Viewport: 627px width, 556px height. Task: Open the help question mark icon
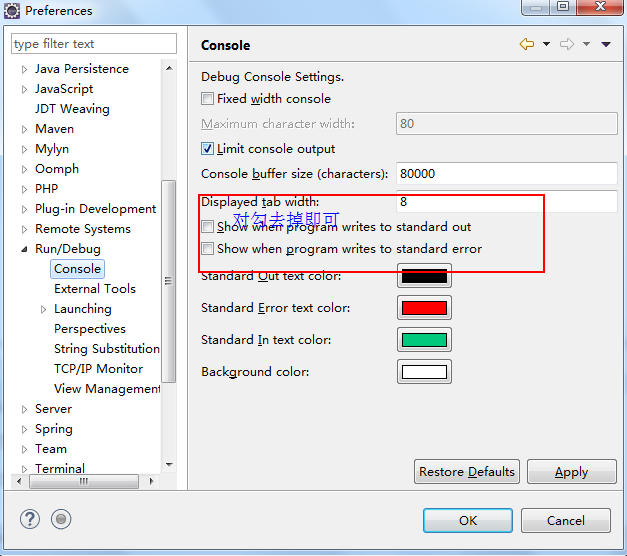30,519
